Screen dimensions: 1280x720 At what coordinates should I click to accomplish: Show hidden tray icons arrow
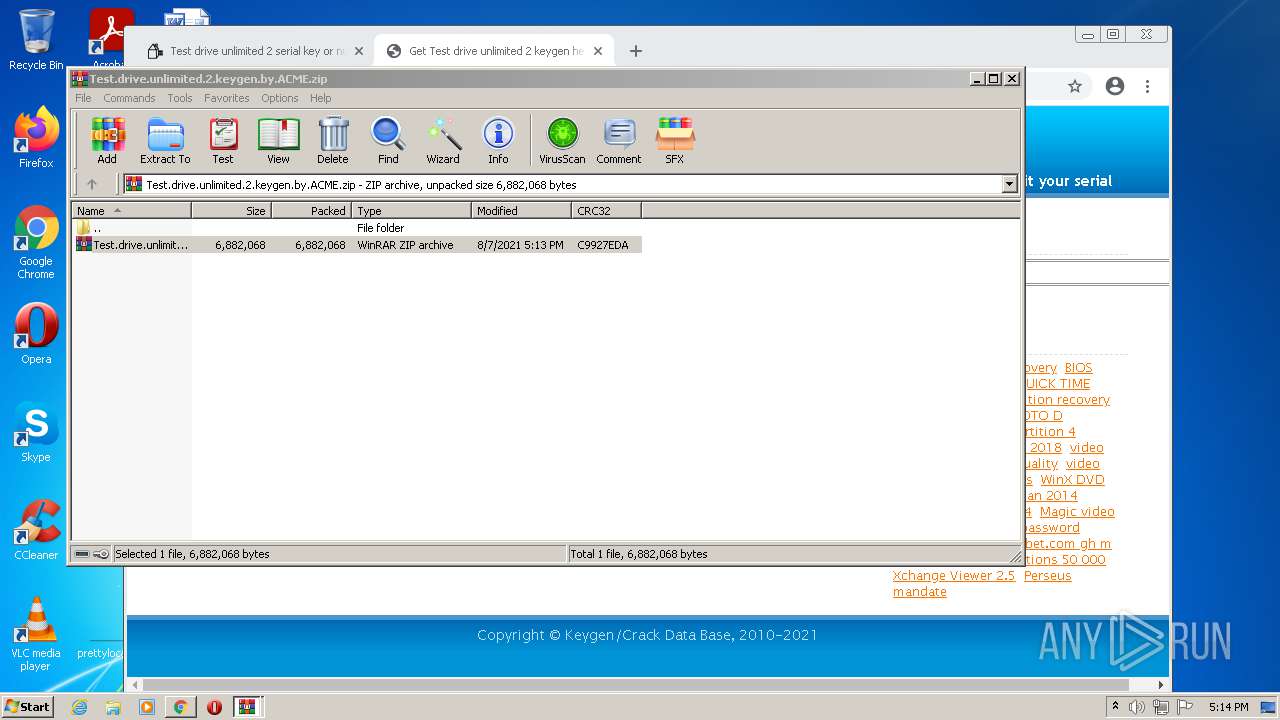click(1115, 707)
